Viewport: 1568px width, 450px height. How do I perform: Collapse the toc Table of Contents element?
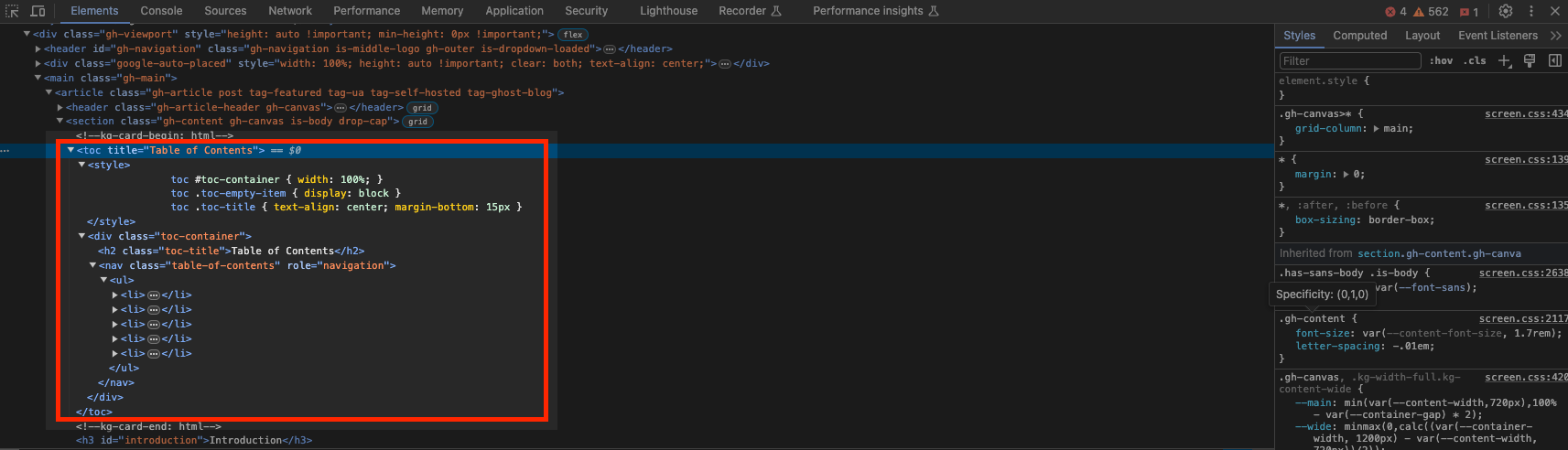tap(71, 150)
